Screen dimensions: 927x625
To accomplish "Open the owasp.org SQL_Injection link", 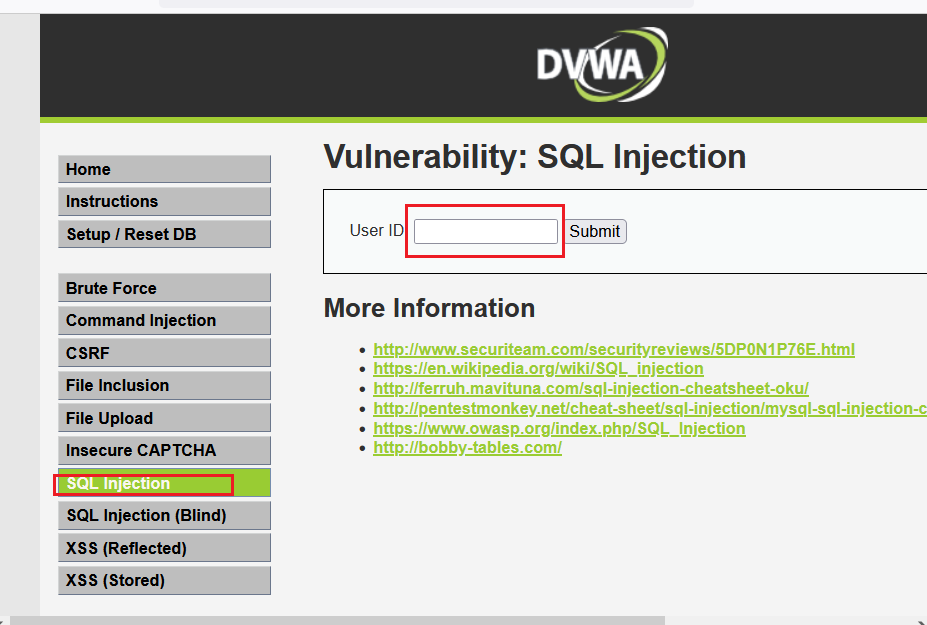I will [x=559, y=428].
